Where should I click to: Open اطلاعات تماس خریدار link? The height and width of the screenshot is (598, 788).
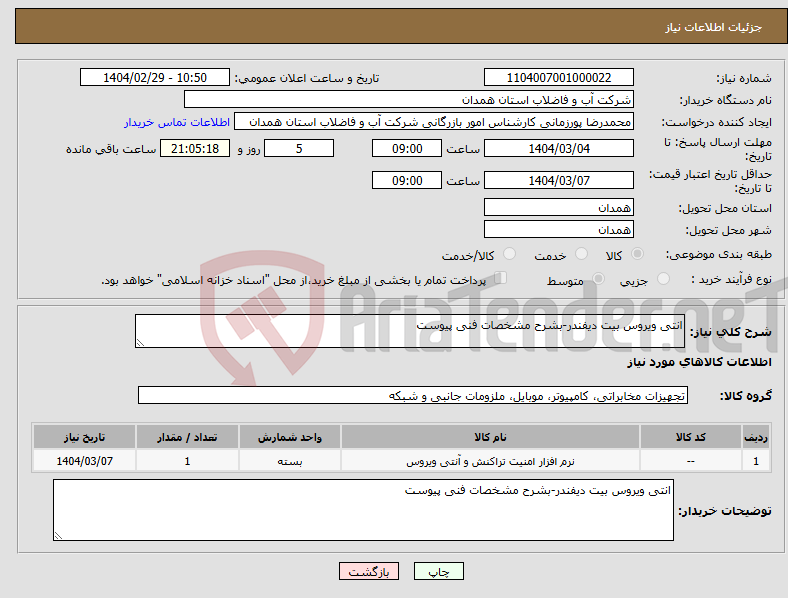(177, 122)
